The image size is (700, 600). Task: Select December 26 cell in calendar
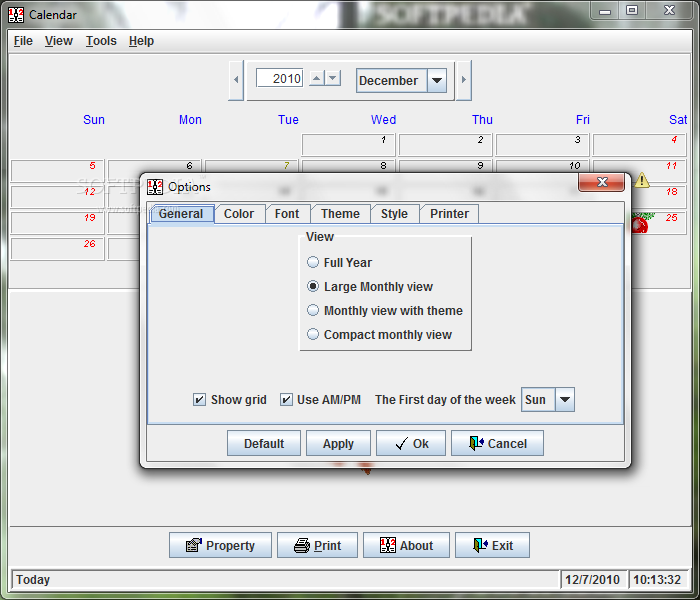(57, 249)
